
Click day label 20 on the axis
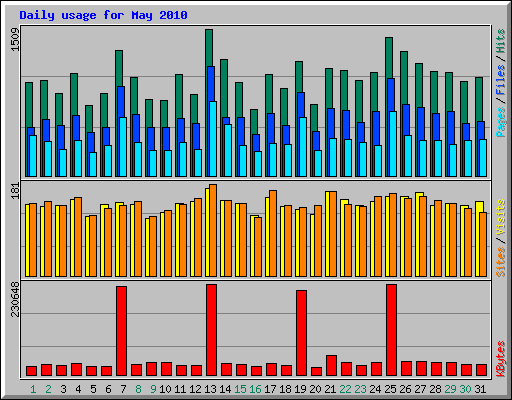pyautogui.click(x=315, y=389)
